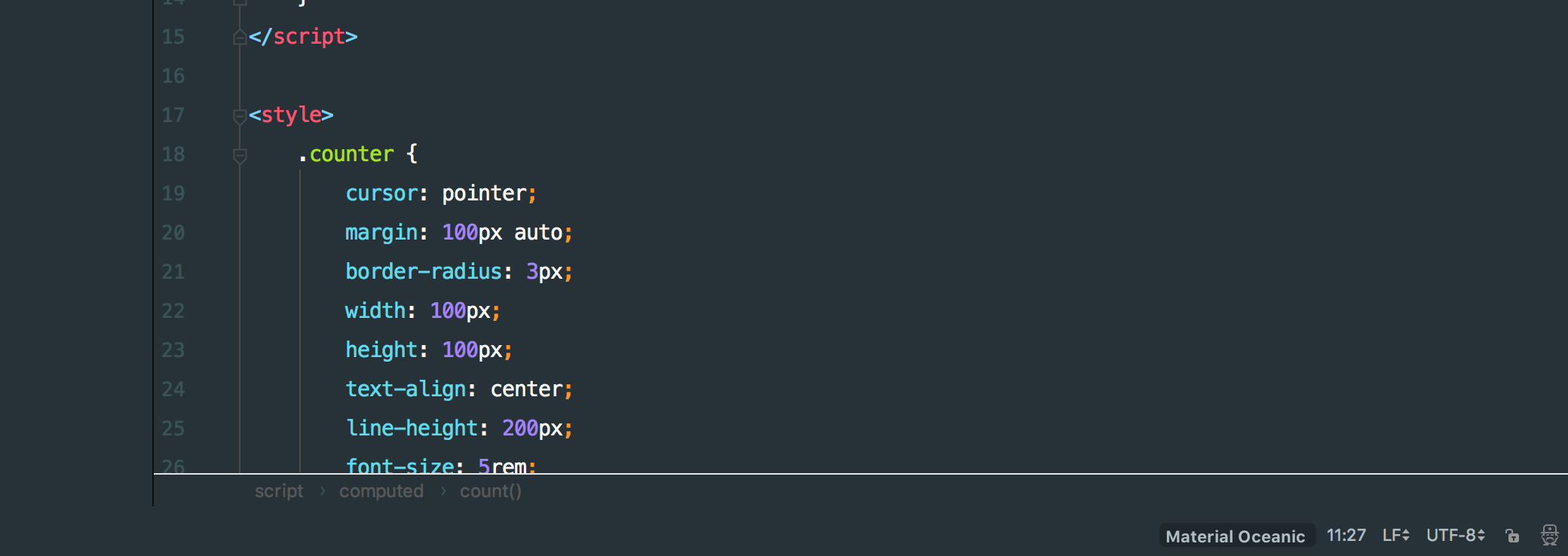Collapse the style block fold marker
The height and width of the screenshot is (556, 1568).
pos(240,115)
